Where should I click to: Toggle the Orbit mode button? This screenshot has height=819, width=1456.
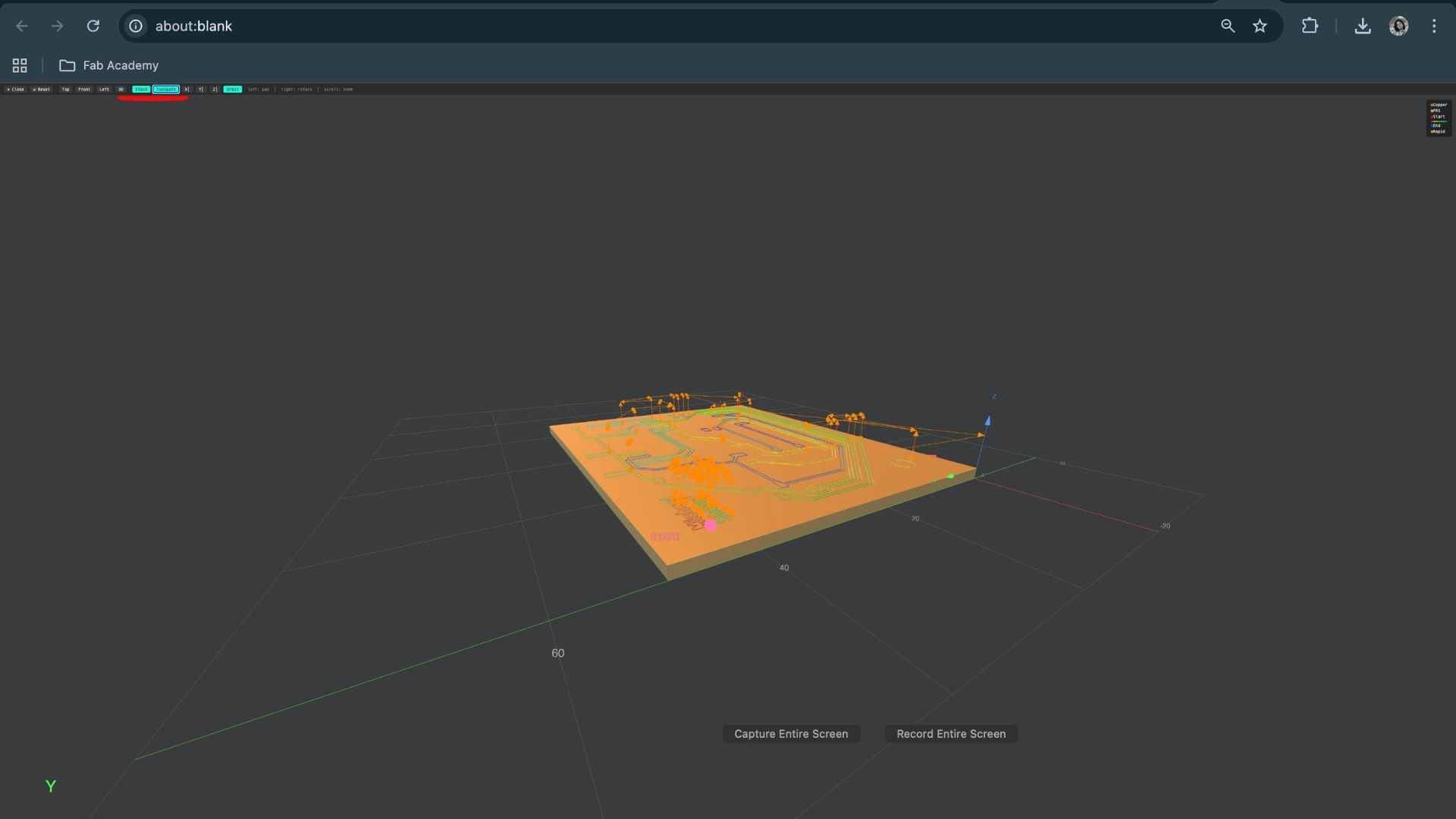[x=232, y=89]
